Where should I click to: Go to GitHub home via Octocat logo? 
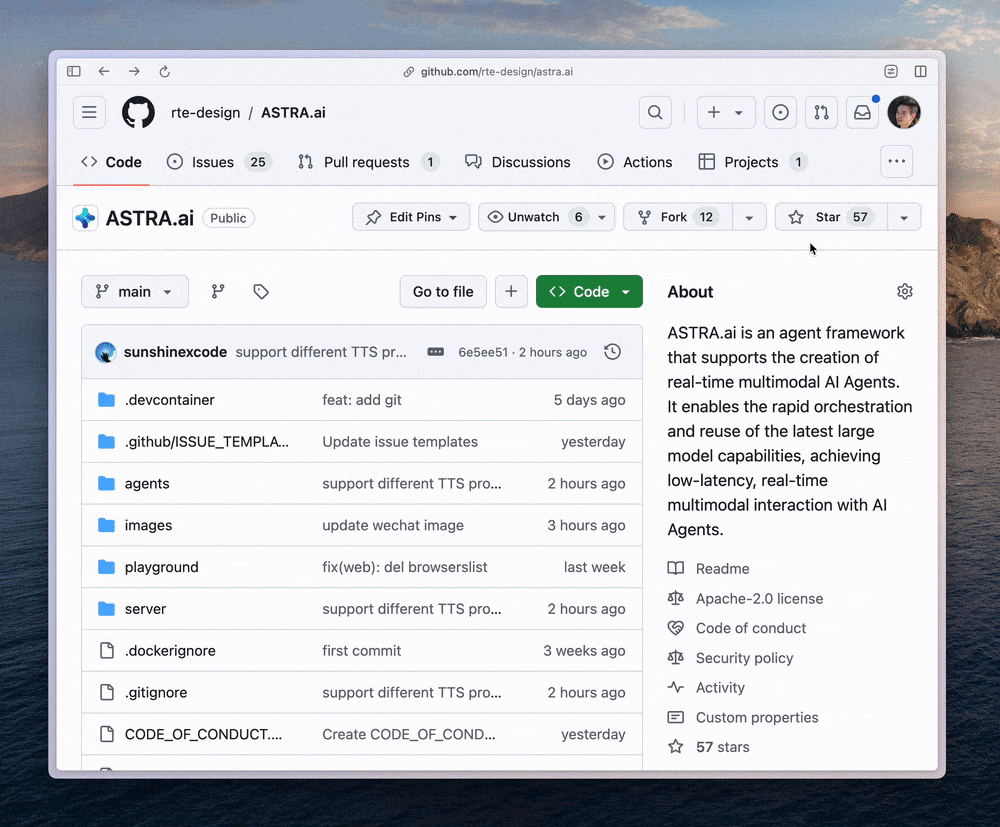[138, 112]
